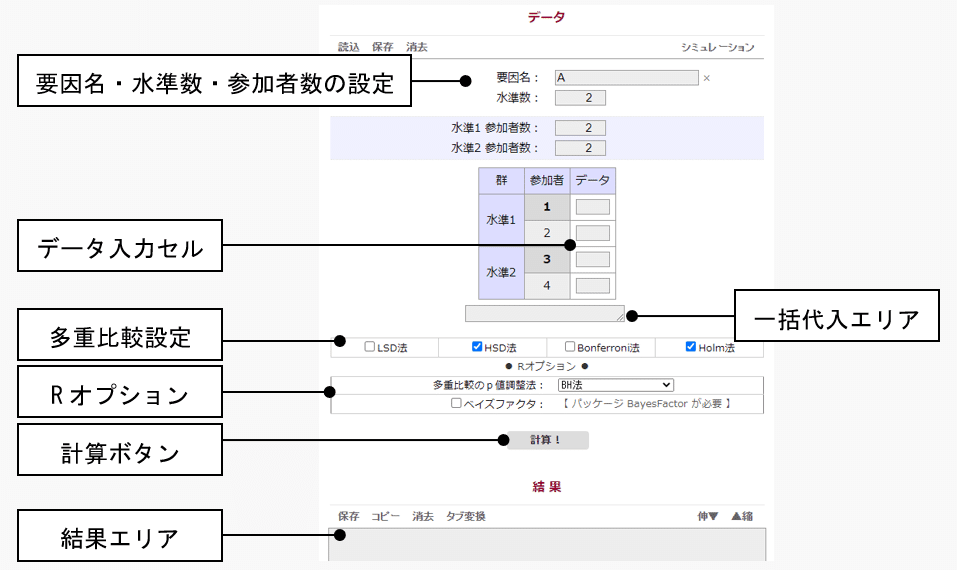The width and height of the screenshot is (957, 571).
Task: Click 読込 in the data toolbar
Action: click(349, 47)
